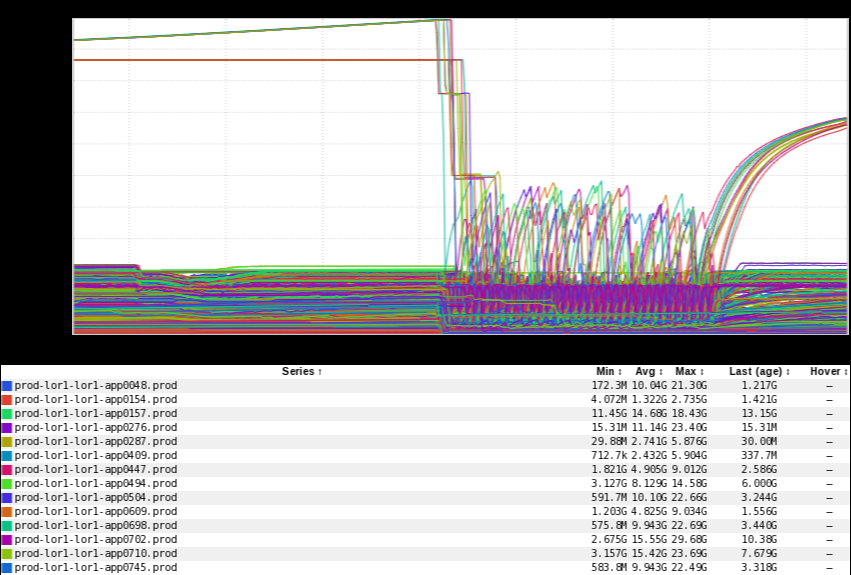
Task: Toggle series prod-lor1-lor1-app0504.prod in legend
Action: point(95,498)
